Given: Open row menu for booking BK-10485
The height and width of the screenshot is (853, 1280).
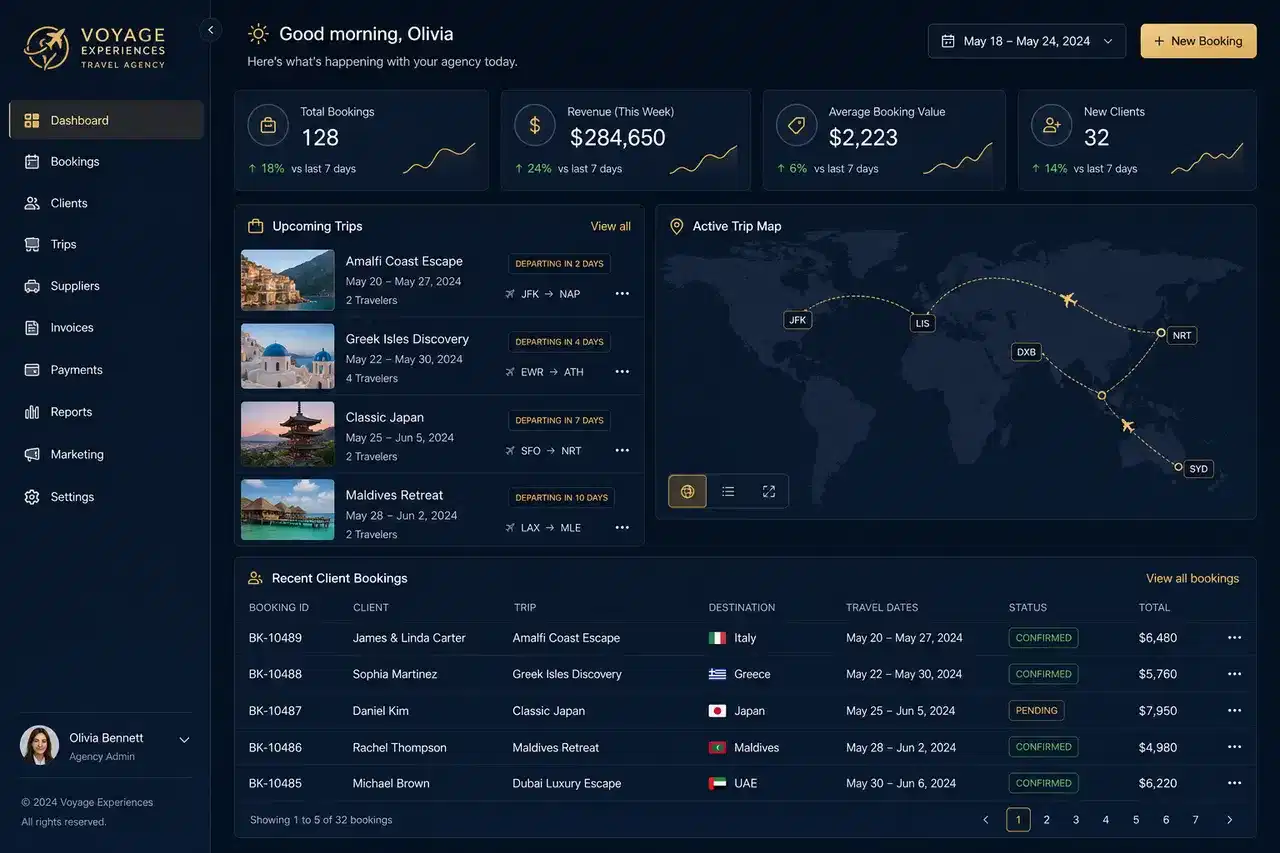Looking at the screenshot, I should point(1234,783).
